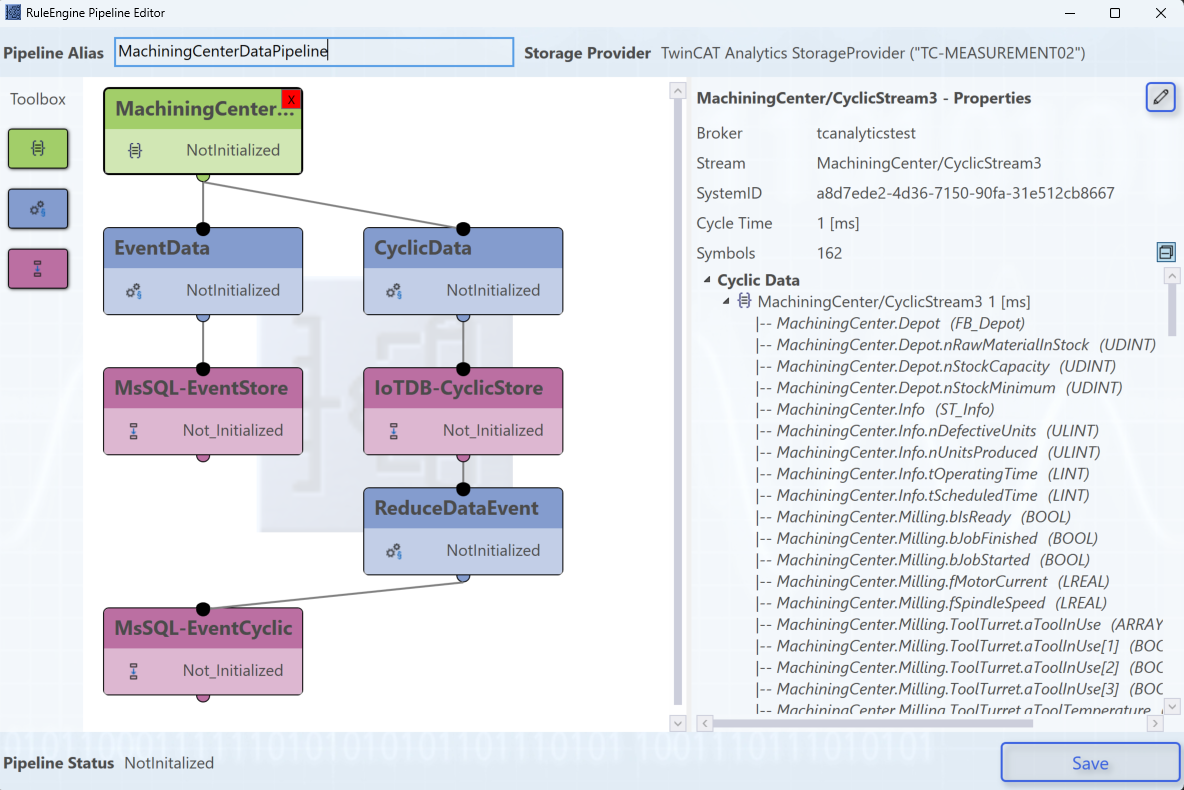Click the store icon in MsSQL-EventStore node
Screen dimensions: 1184x790
(x=134, y=431)
